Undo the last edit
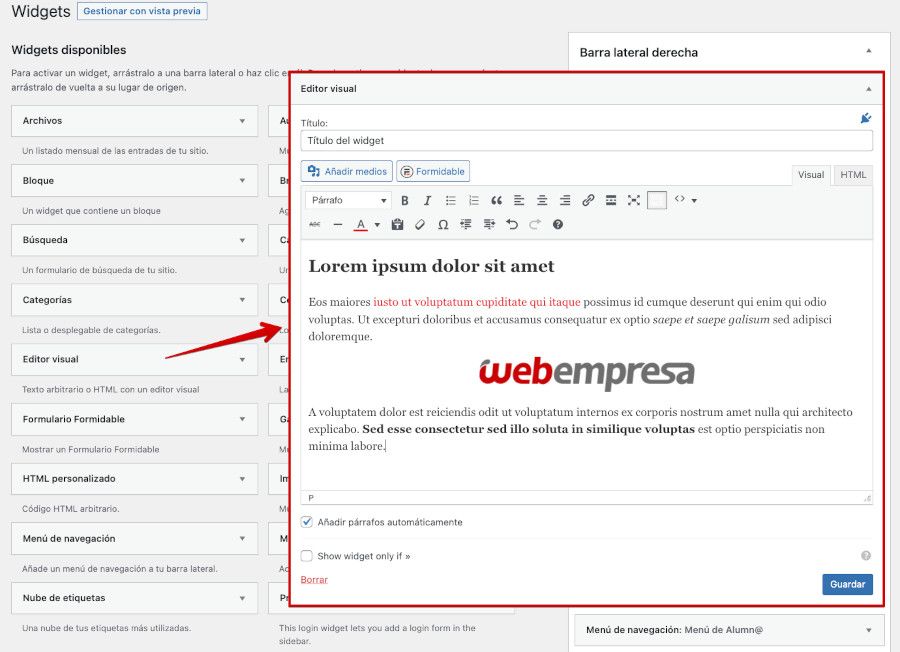This screenshot has width=900, height=652. click(x=512, y=224)
